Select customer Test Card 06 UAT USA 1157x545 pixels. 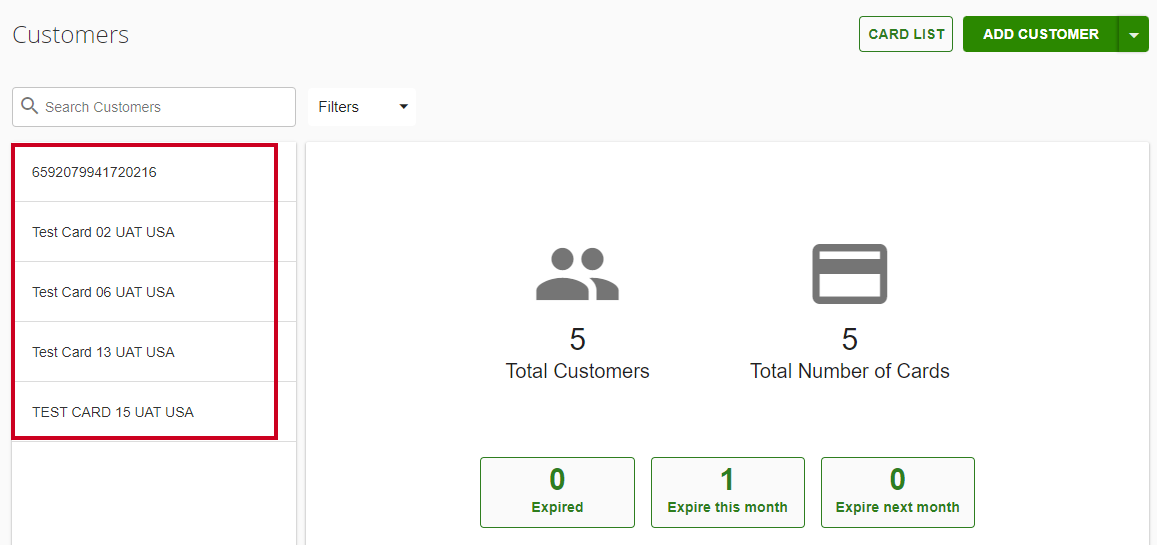tap(154, 291)
